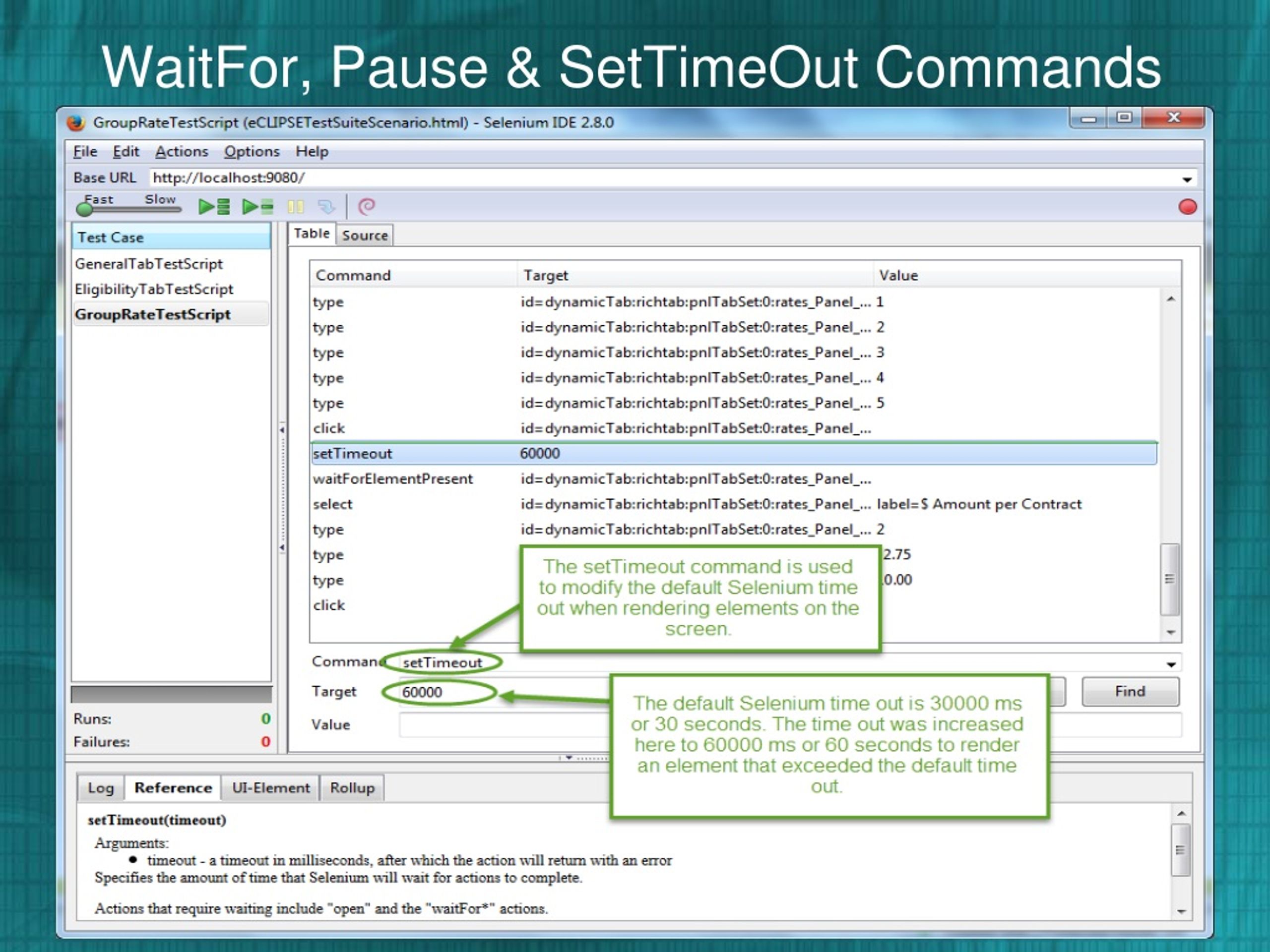Select the type row with value 0.00
This screenshot has height=952, width=1270.
733,580
